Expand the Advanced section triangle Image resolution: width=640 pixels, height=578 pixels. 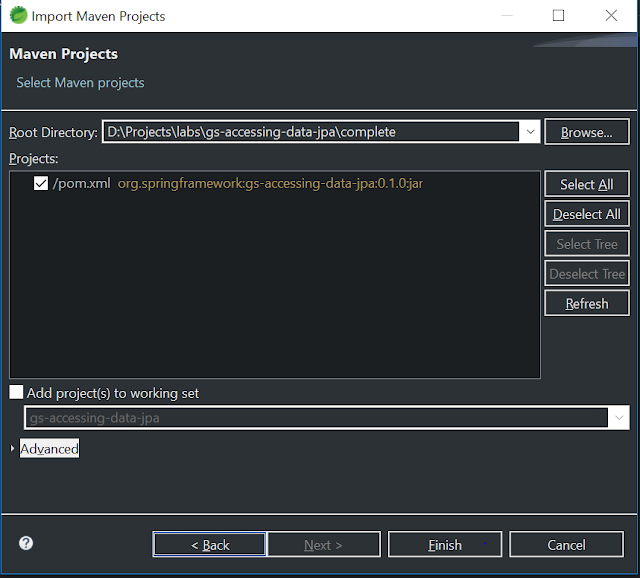[12, 449]
